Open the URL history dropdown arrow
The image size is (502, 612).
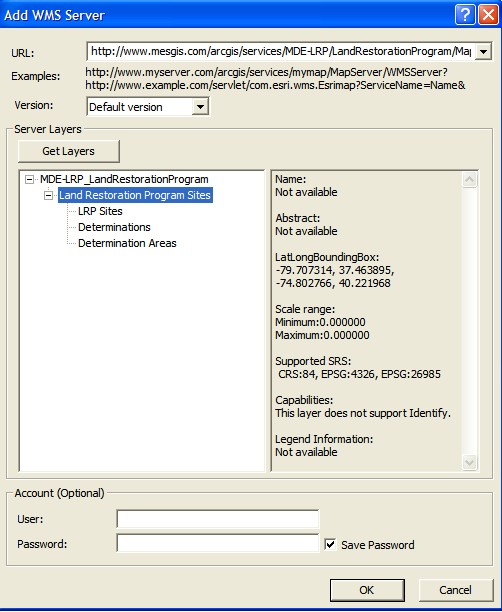coord(483,52)
